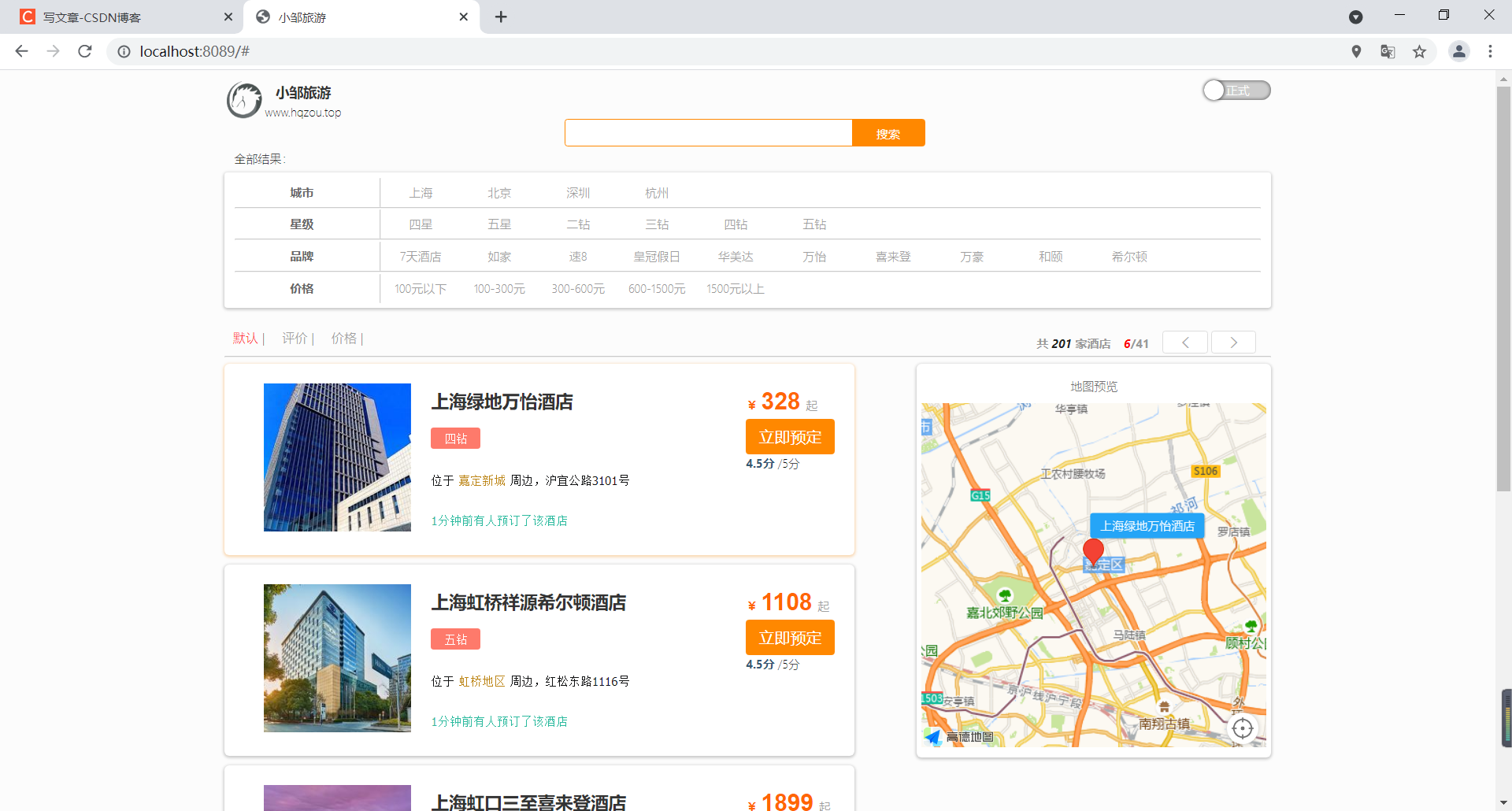Click the browser address bar URL
This screenshot has height=811, width=1512.
(x=195, y=51)
